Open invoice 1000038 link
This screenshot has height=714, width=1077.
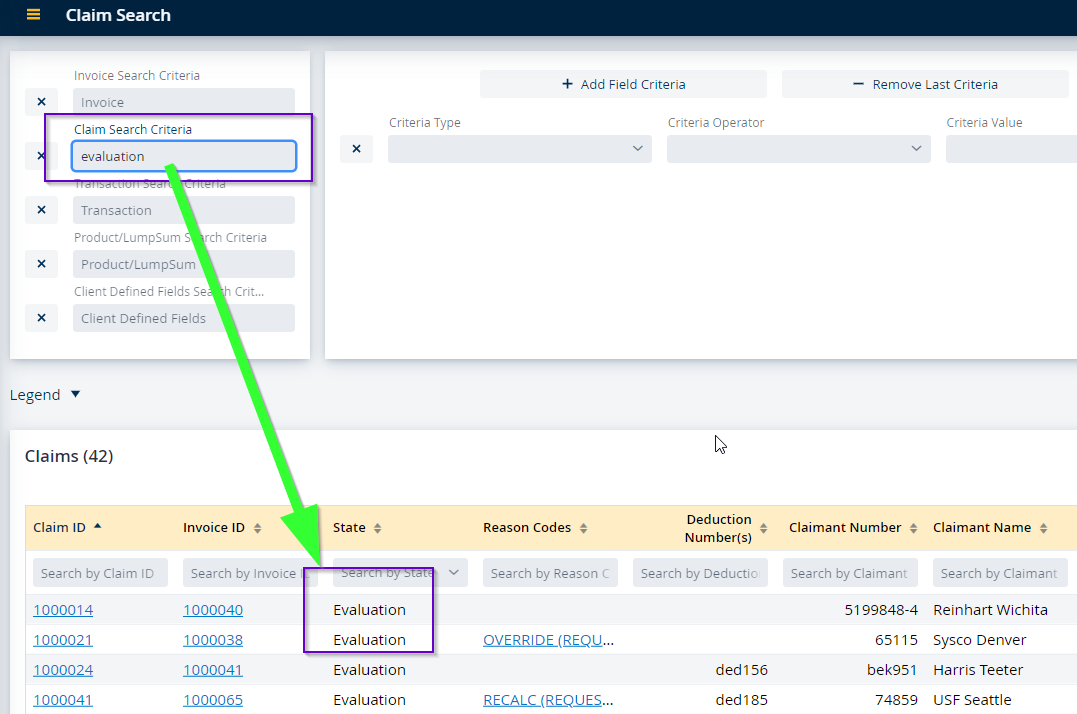(x=213, y=640)
